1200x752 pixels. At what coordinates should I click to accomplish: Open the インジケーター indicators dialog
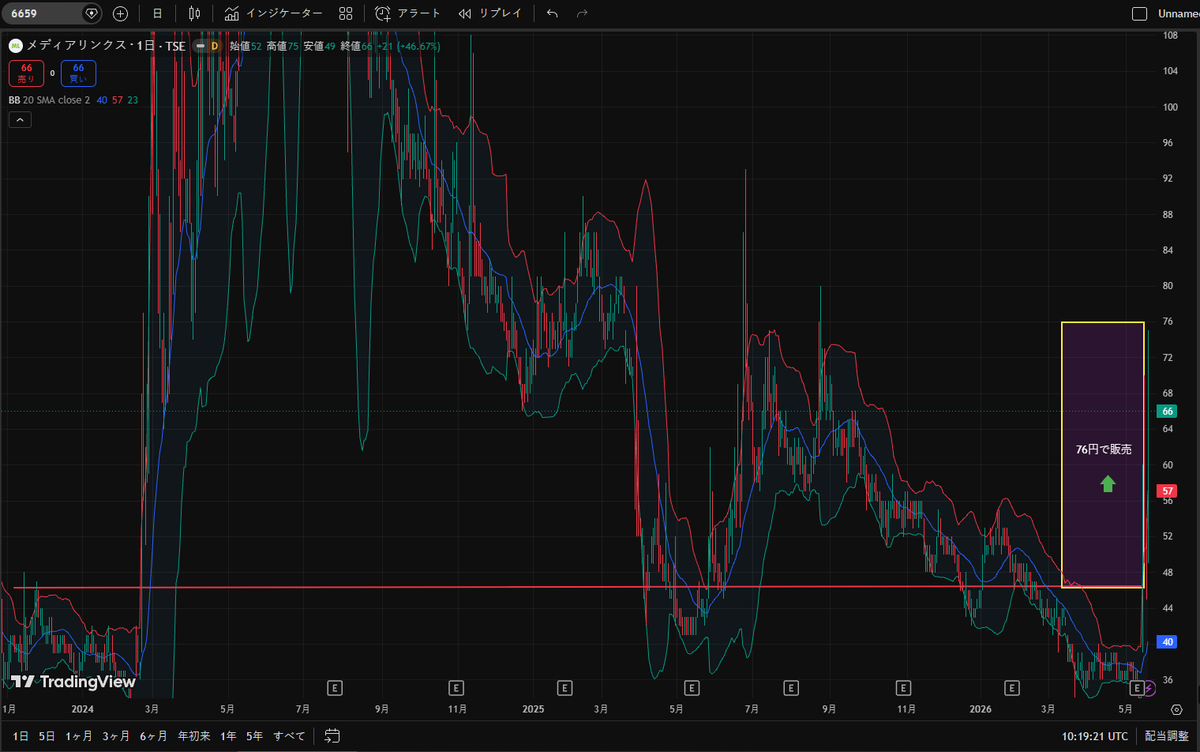click(273, 14)
